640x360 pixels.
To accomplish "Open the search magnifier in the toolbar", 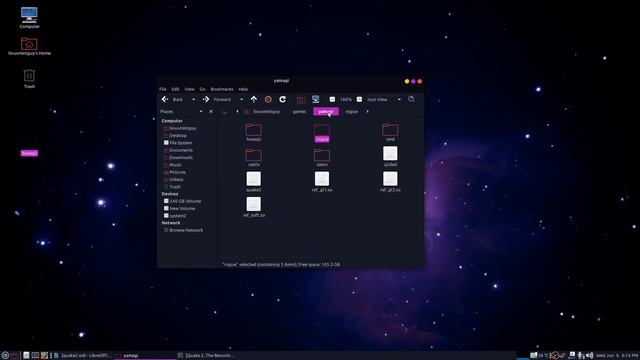I will 411,99.
